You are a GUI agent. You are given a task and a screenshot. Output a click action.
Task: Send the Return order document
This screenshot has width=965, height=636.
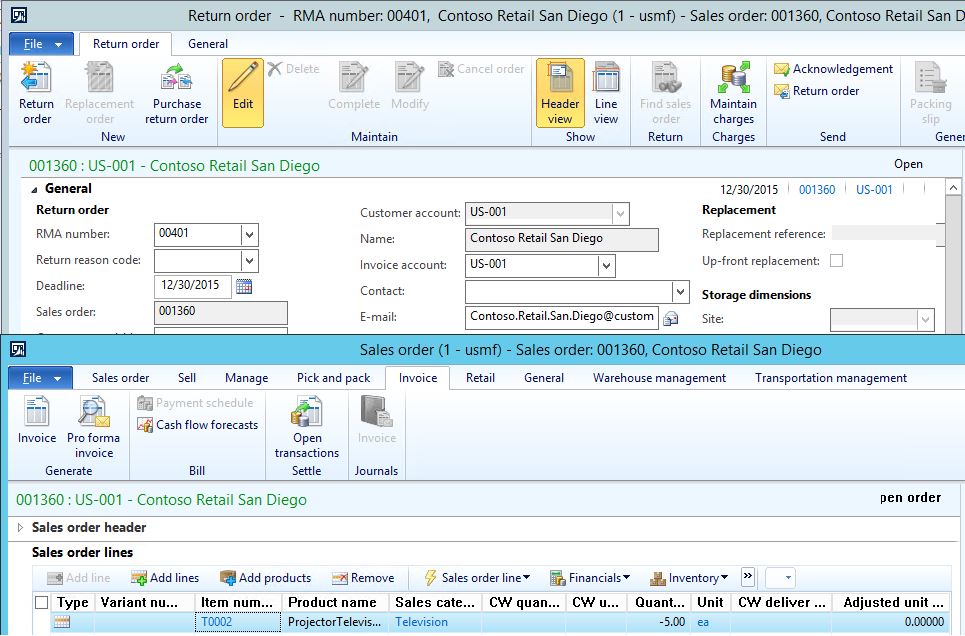pyautogui.click(x=817, y=91)
